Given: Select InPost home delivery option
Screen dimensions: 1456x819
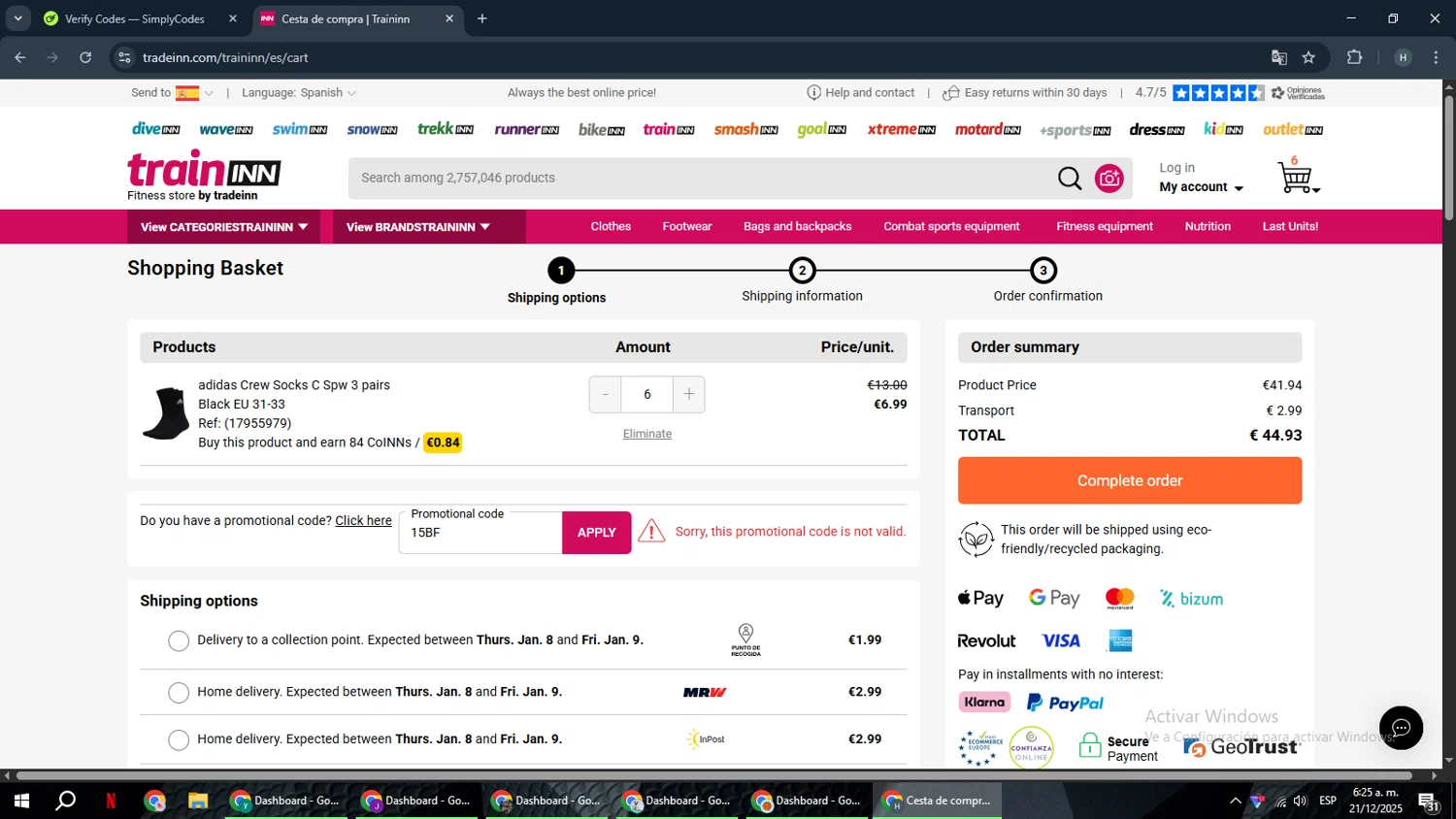Looking at the screenshot, I should coord(179,740).
